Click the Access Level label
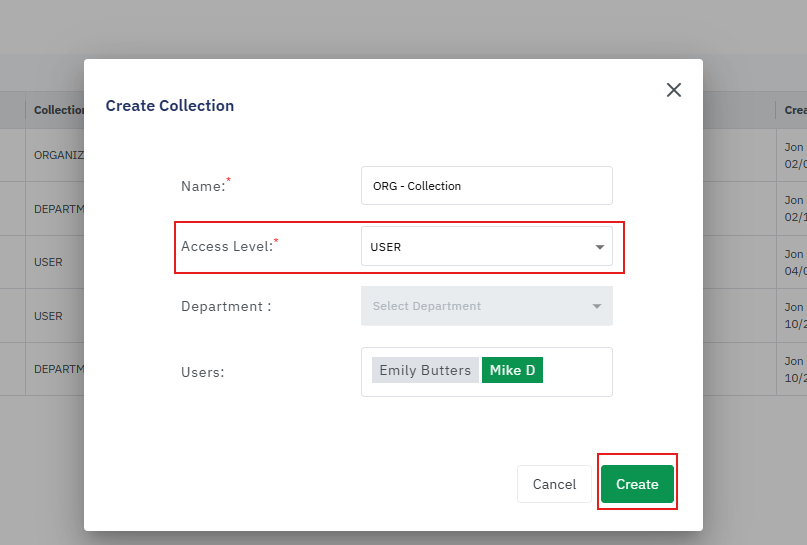This screenshot has width=807, height=545. [226, 247]
